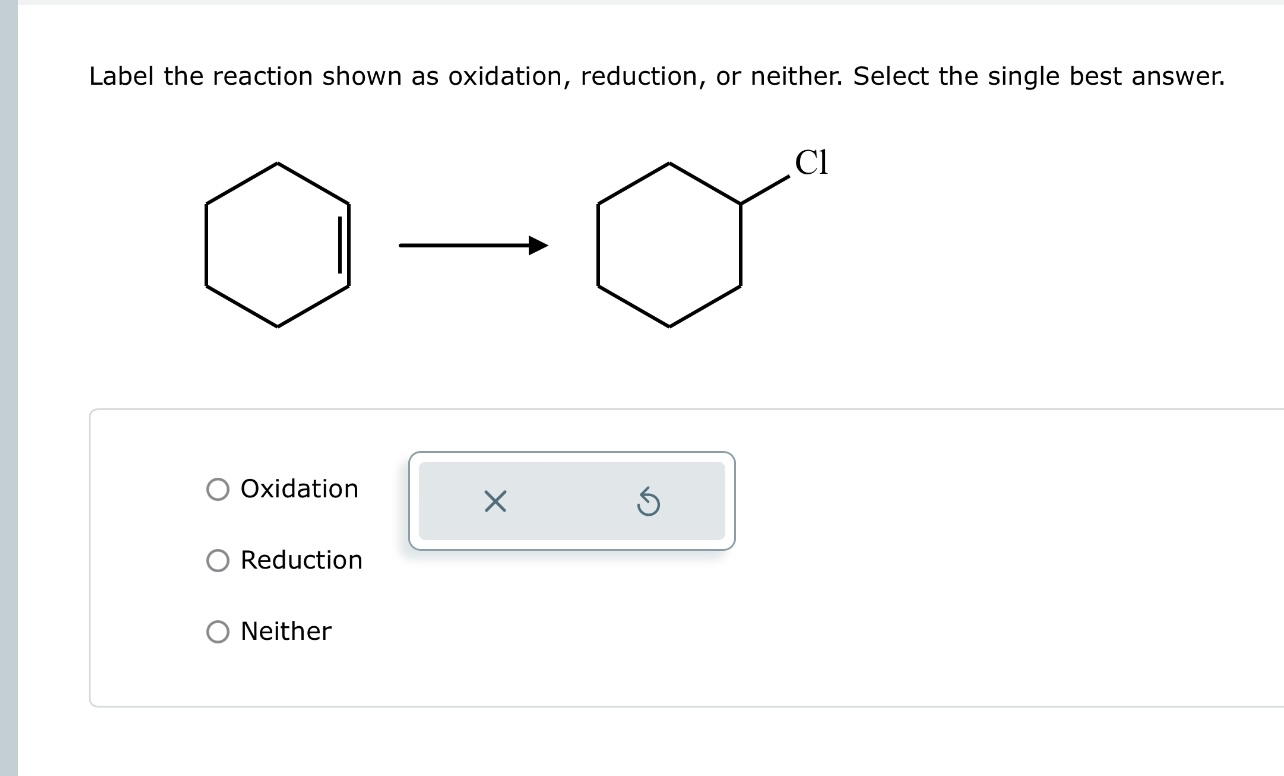This screenshot has width=1284, height=776.
Task: Click the phrase 'Select the single best answer'
Action: tap(1039, 76)
